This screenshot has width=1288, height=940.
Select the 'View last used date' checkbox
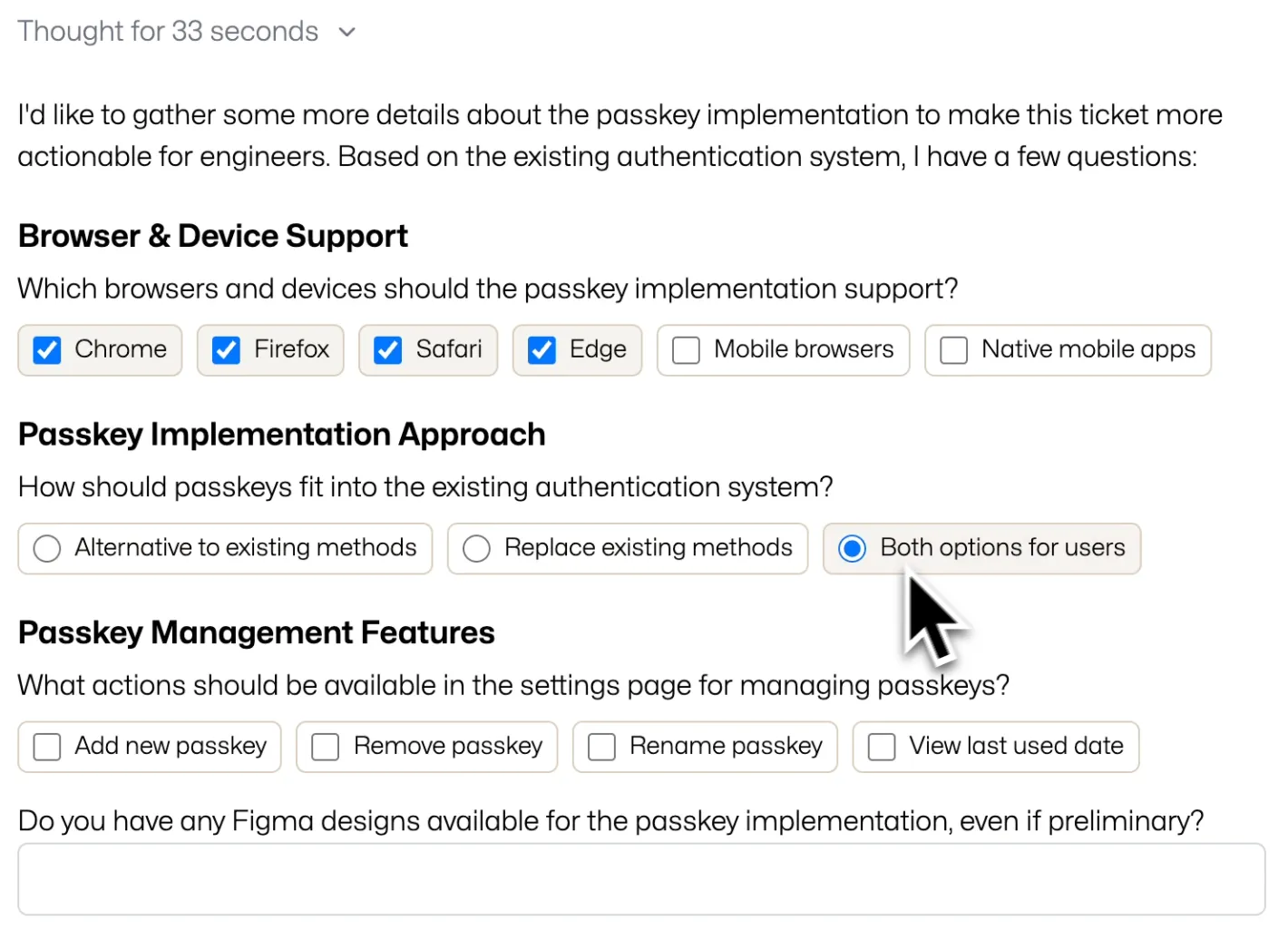click(x=882, y=747)
